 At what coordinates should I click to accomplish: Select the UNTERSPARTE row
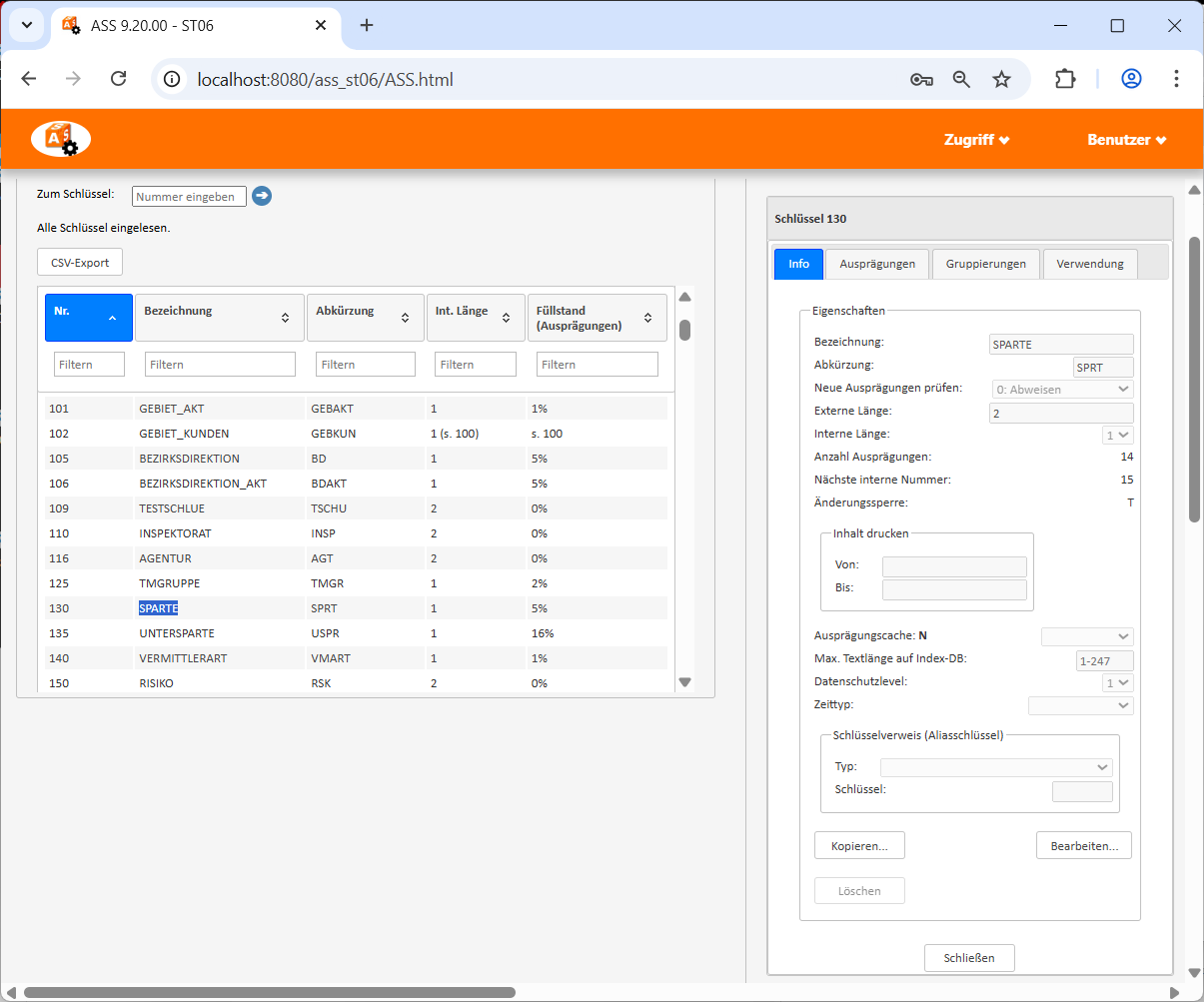coord(356,633)
